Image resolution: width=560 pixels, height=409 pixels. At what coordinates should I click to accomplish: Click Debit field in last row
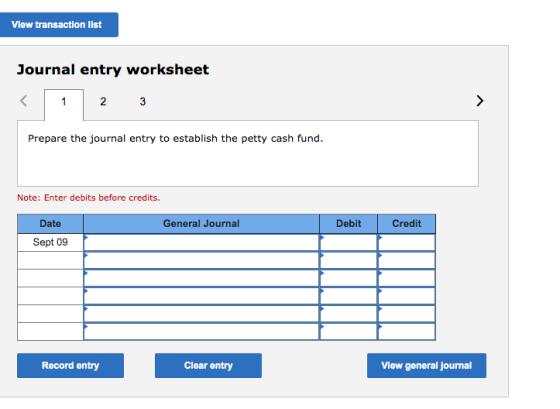pos(349,331)
